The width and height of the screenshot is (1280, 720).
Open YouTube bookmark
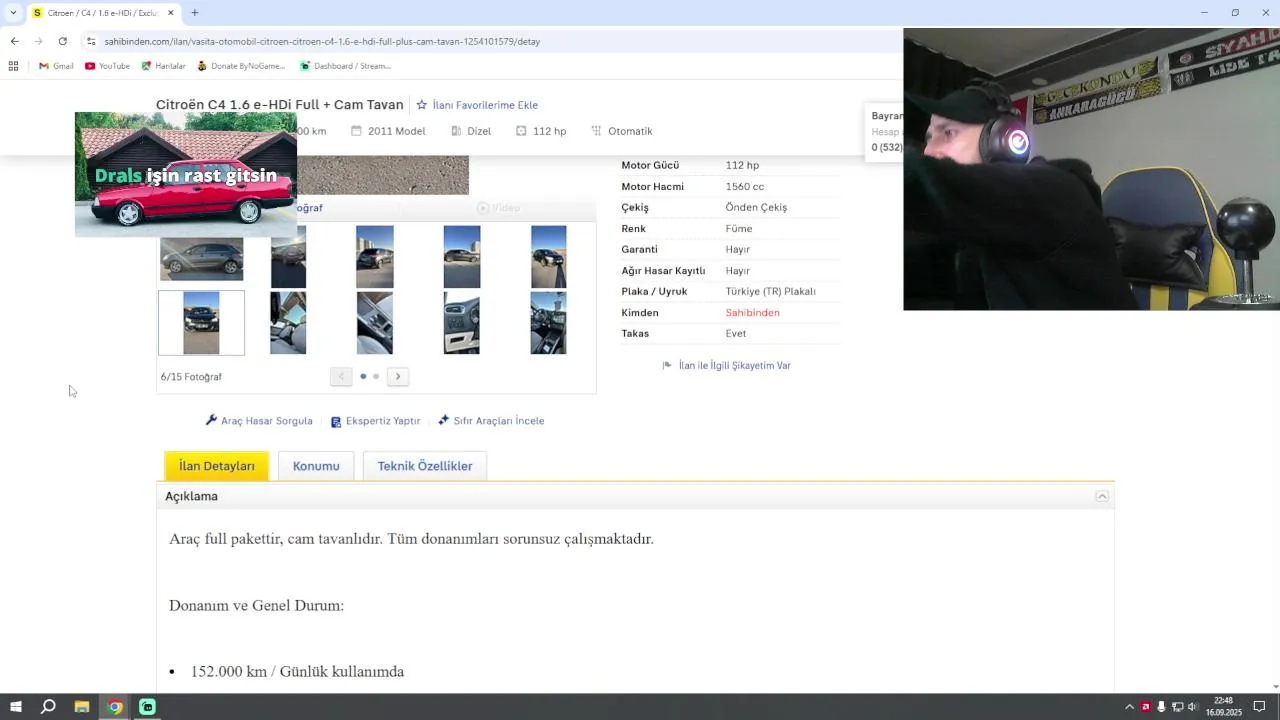107,66
